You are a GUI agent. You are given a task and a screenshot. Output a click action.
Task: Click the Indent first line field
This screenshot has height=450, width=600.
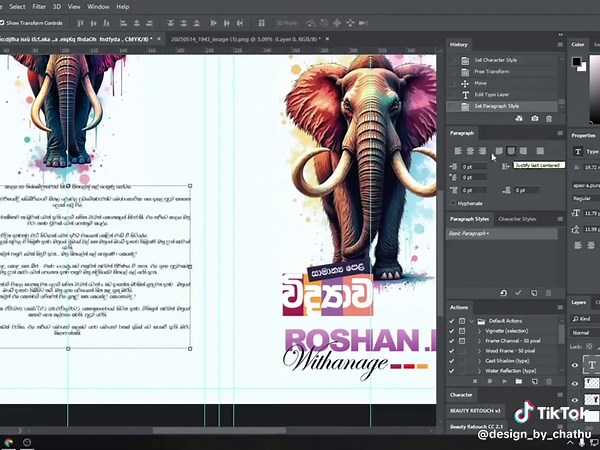[x=474, y=178]
